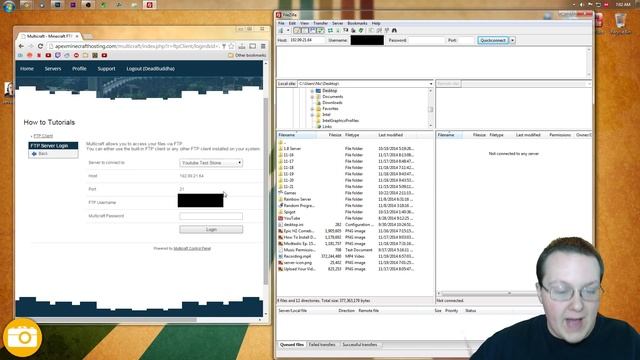The width and height of the screenshot is (640, 360).
Task: Click the Home link in Multicraft nav
Action: [27, 69]
